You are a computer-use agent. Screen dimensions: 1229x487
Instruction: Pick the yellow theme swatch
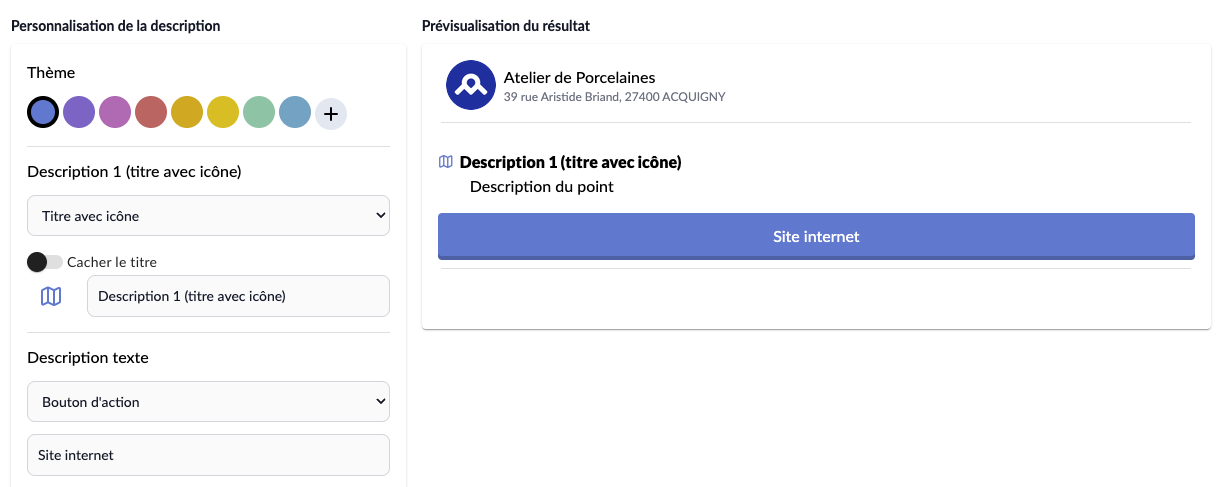223,113
